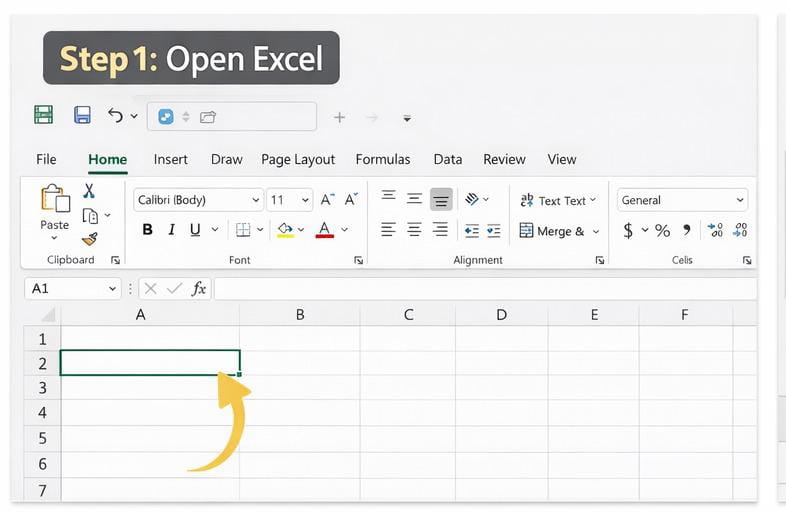Click the Undo arrow icon
The height and width of the screenshot is (512, 786).
tap(116, 116)
